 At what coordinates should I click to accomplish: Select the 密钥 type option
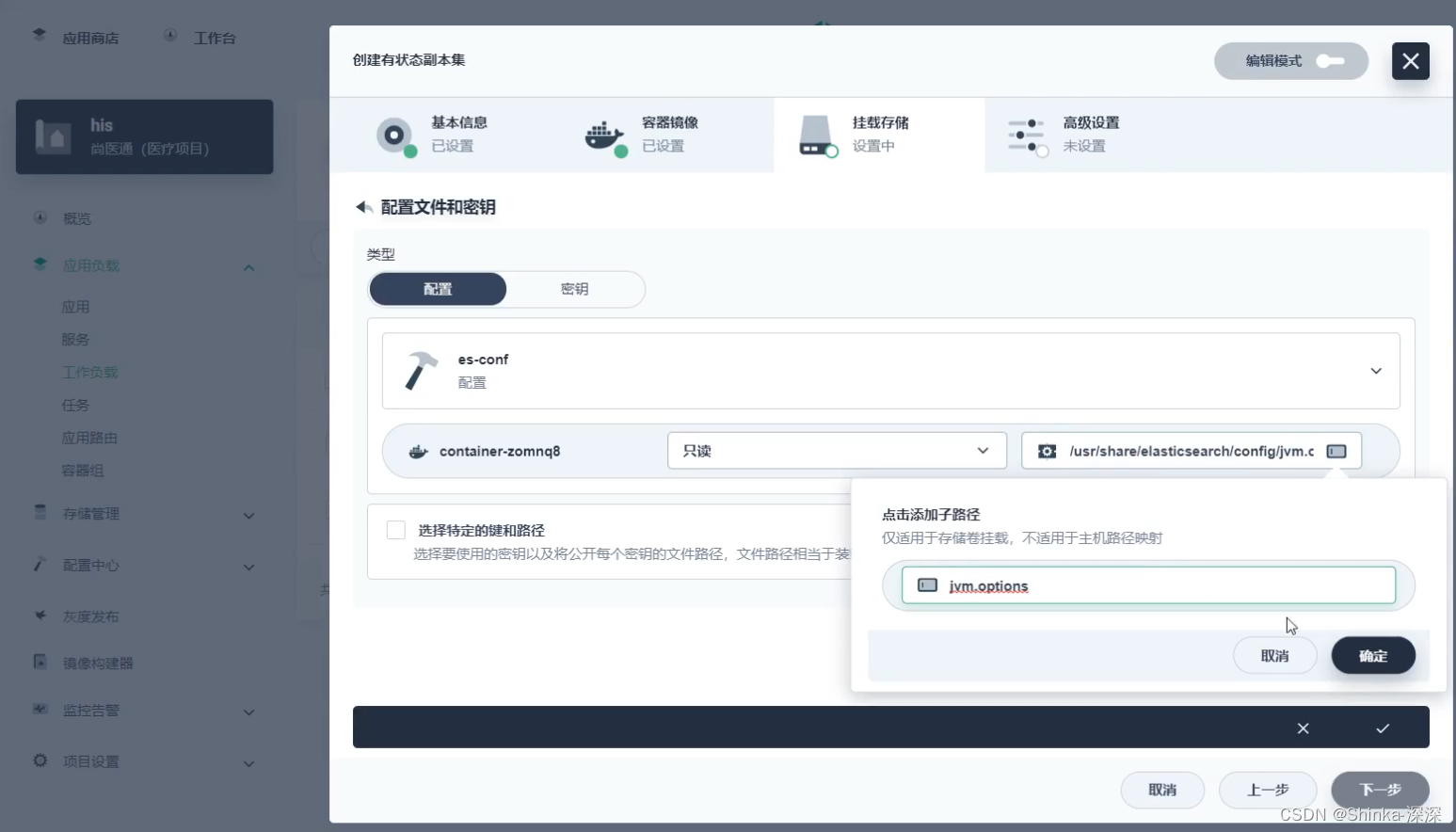pos(574,289)
